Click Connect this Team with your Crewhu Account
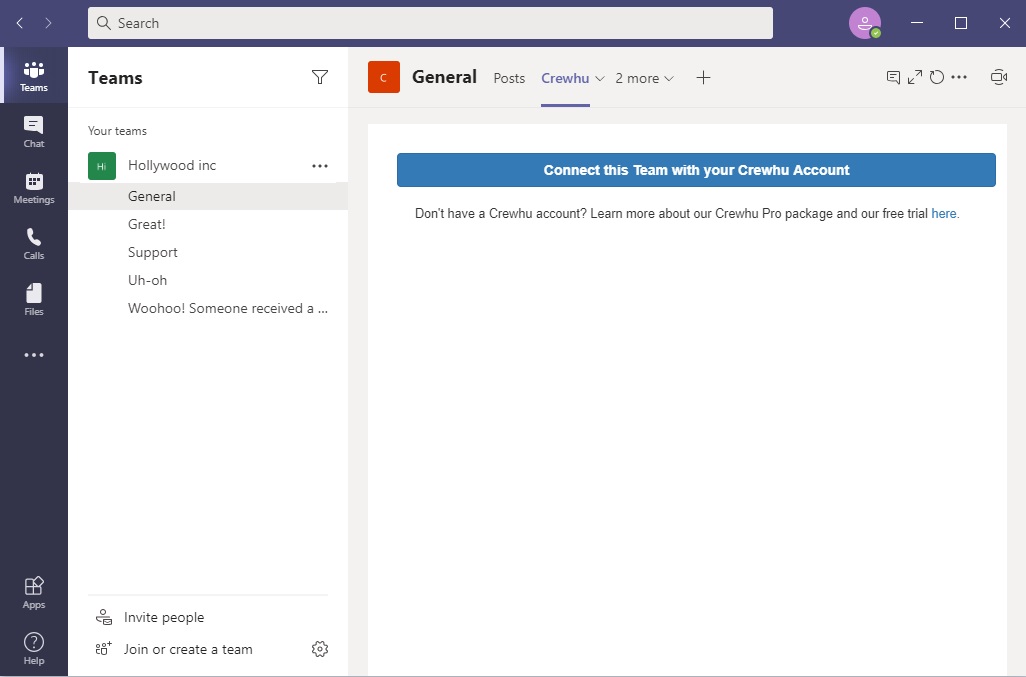This screenshot has height=677, width=1026. (x=696, y=170)
